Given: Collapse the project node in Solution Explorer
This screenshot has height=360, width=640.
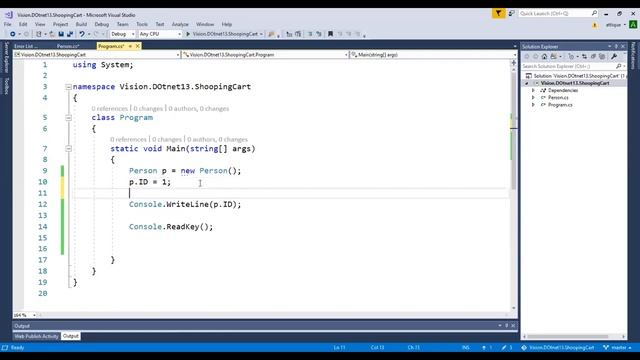Looking at the screenshot, I should coord(527,83).
